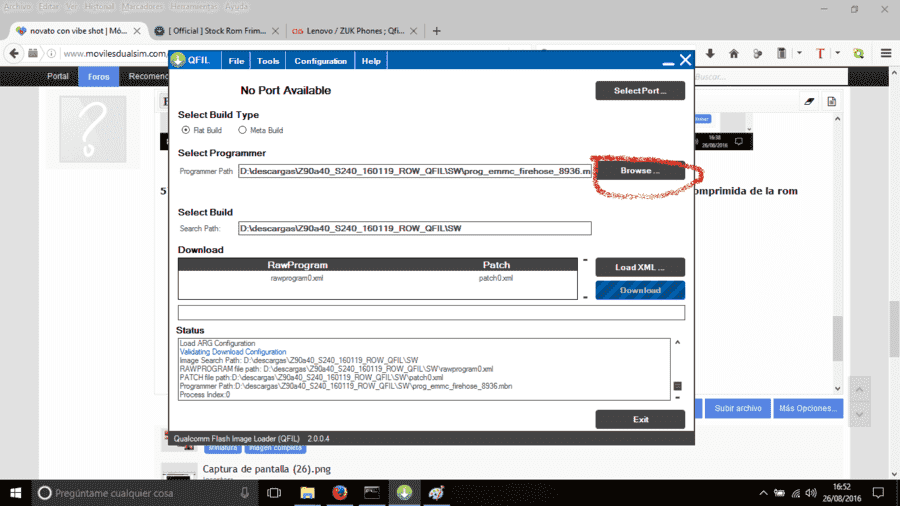The width and height of the screenshot is (900, 506).
Task: Click Validating Download Configuration status line
Action: (233, 352)
